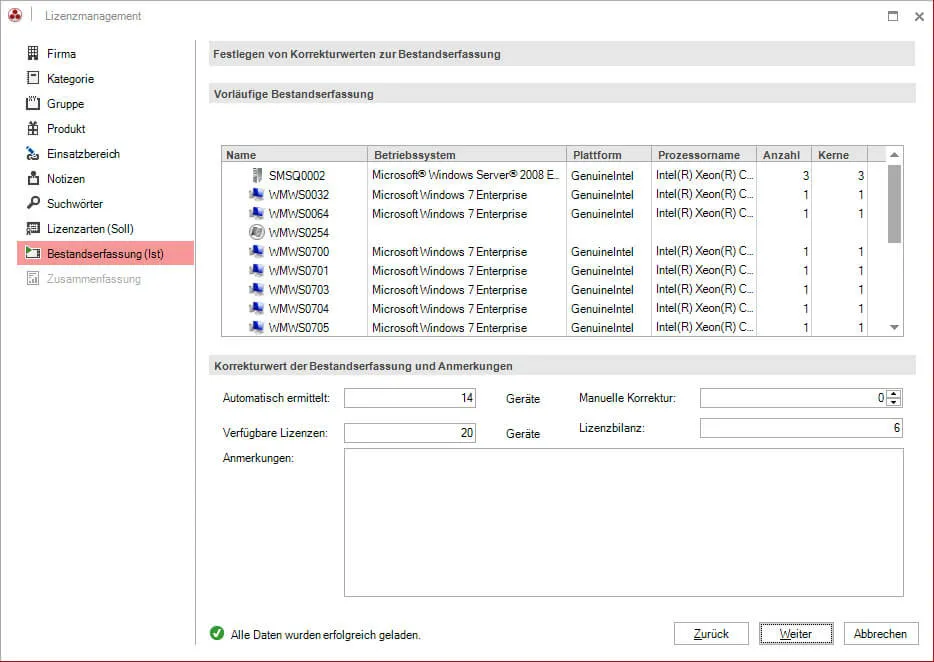Click into the Anmerkungen text area
934x662 pixels.
click(x=624, y=523)
